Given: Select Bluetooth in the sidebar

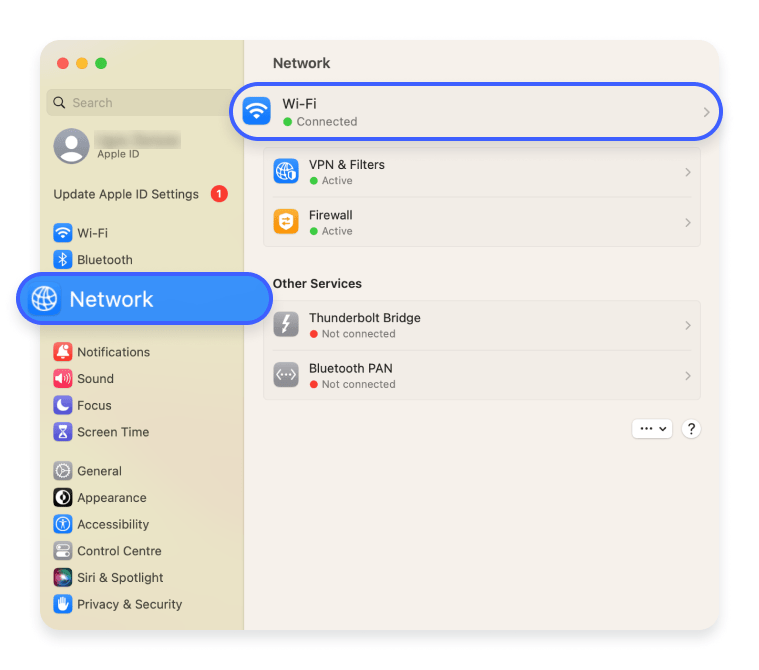Looking at the screenshot, I should (x=105, y=259).
